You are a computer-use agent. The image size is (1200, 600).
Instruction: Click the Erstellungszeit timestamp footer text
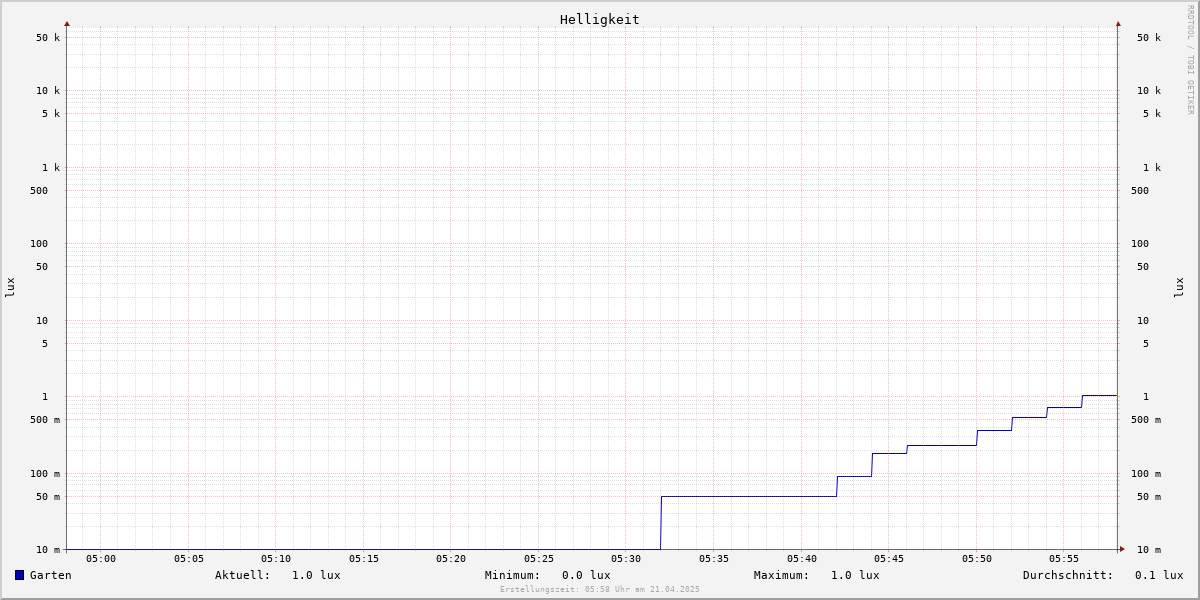click(600, 589)
